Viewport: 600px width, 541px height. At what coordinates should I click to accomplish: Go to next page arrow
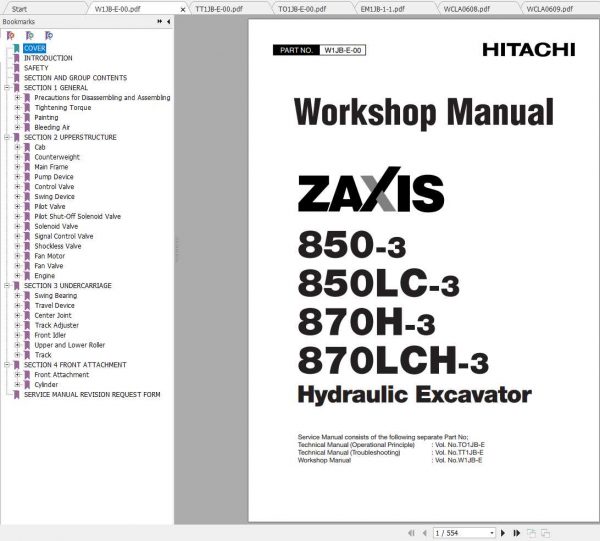tap(503, 533)
